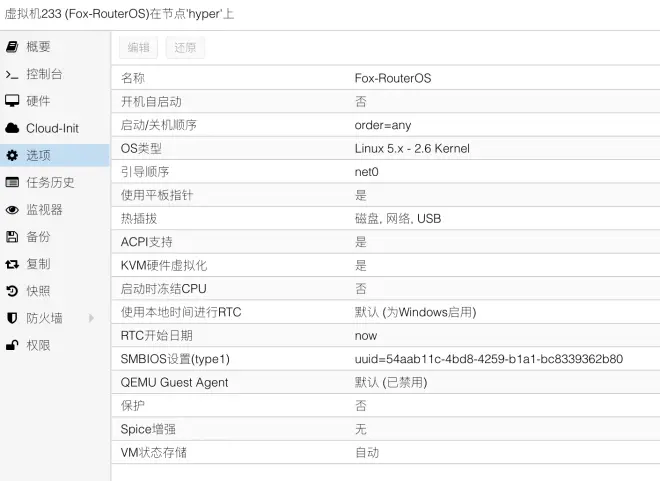This screenshot has width=660, height=481.
Task: Click the 还原 revert button
Action: tap(185, 48)
